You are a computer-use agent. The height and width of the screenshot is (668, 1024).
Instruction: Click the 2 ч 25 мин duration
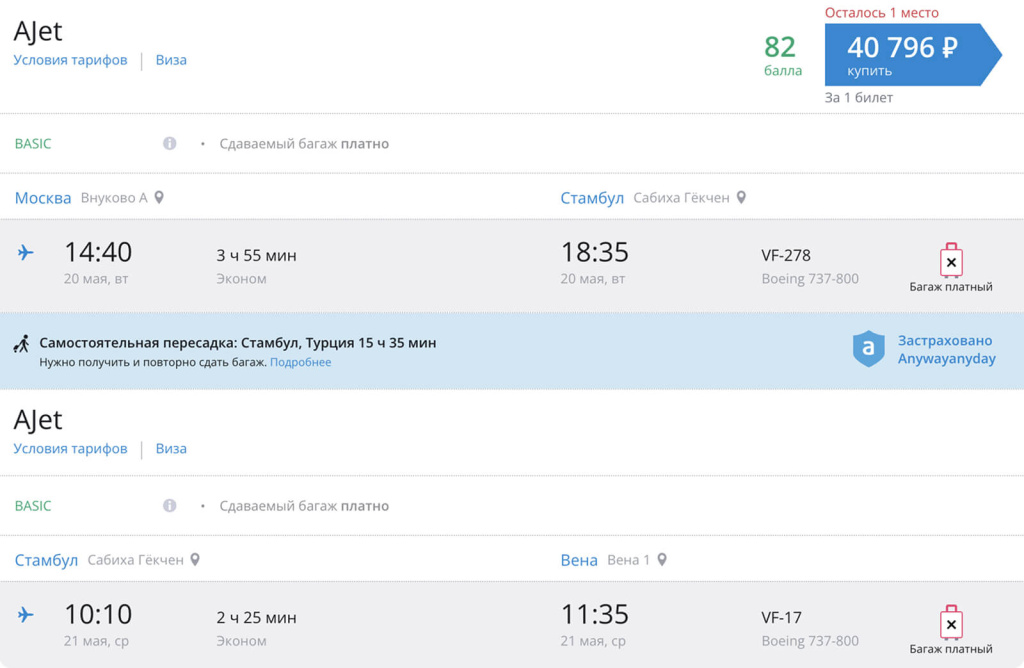tap(257, 618)
